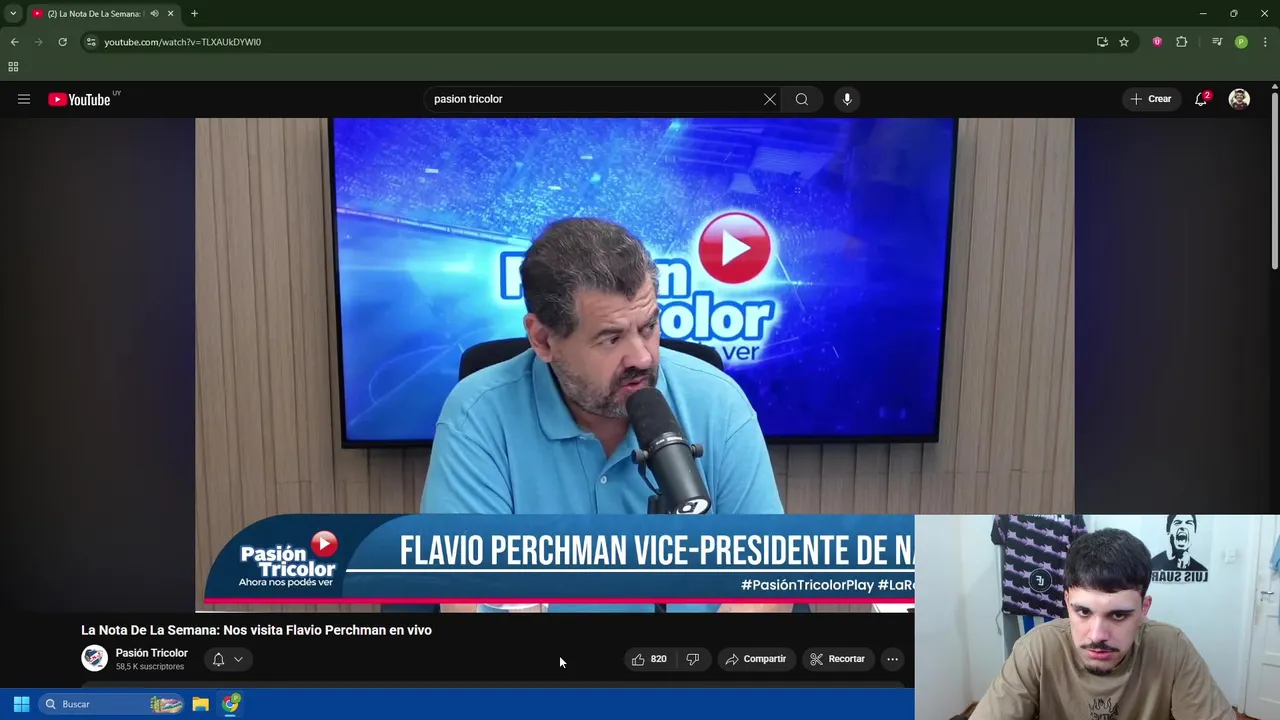Click the Recortar clip button
This screenshot has width=1280, height=720.
point(838,659)
